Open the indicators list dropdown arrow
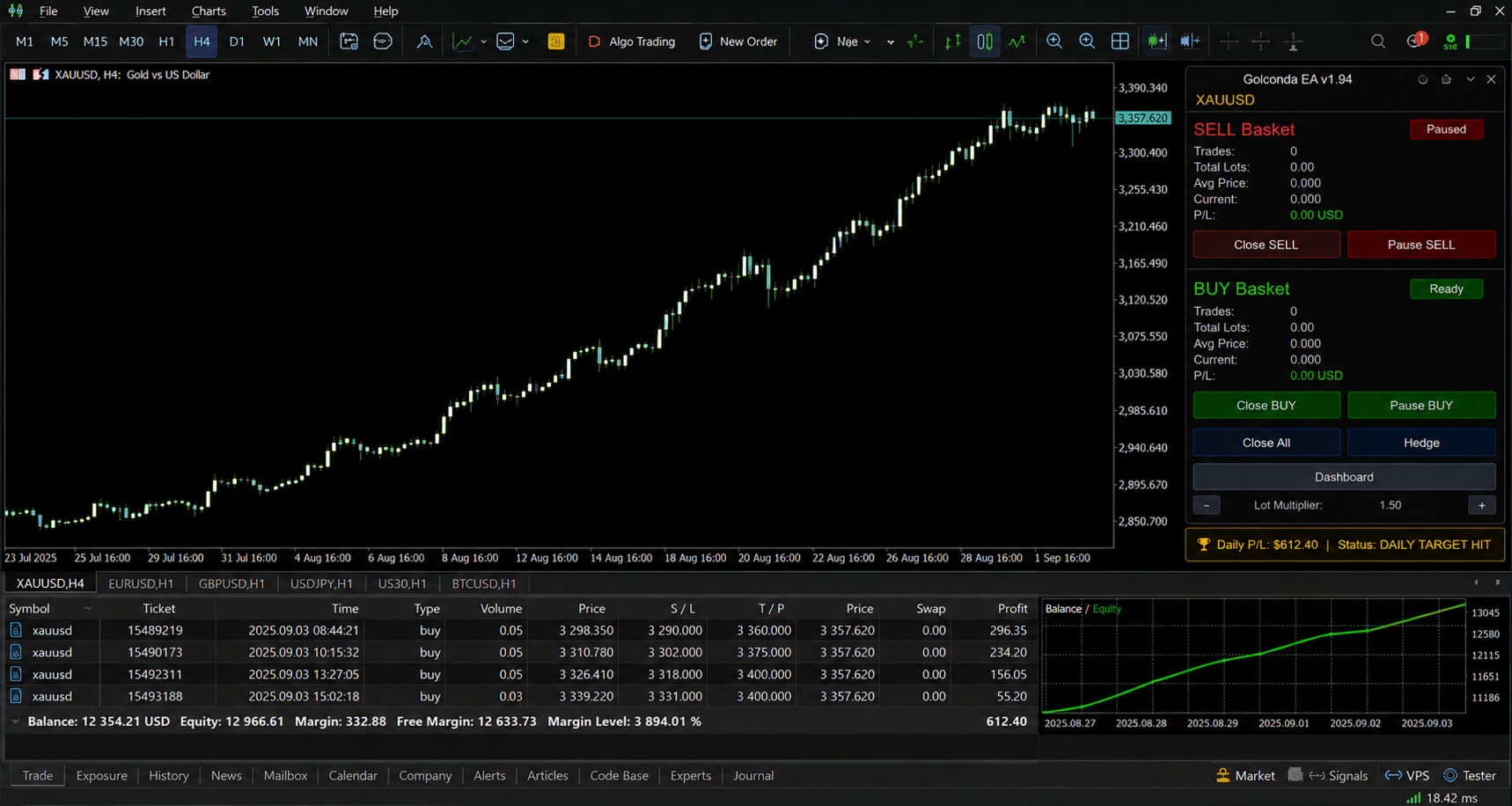The height and width of the screenshot is (806, 1512). (483, 41)
